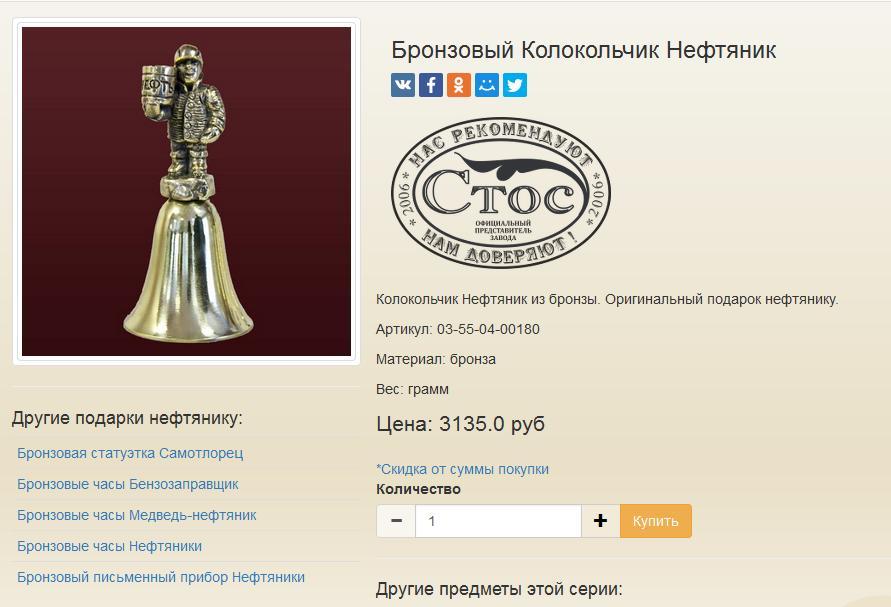Open Бронзовые часы Бензозаправщик link
This screenshot has width=891, height=607.
128,484
